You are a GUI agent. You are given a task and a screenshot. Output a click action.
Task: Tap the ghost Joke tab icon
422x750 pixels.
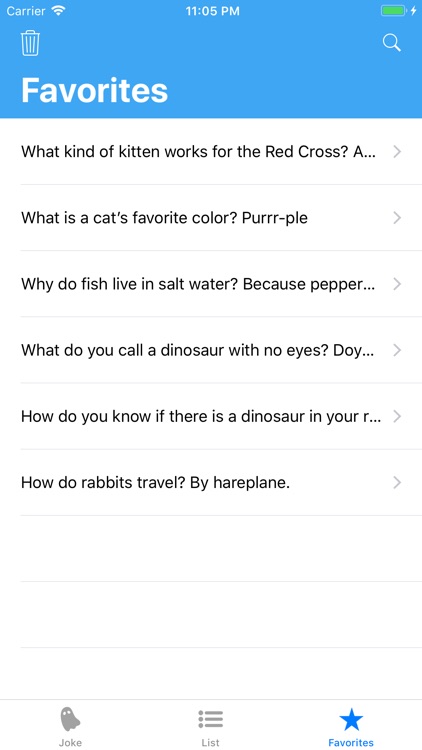tap(70, 719)
